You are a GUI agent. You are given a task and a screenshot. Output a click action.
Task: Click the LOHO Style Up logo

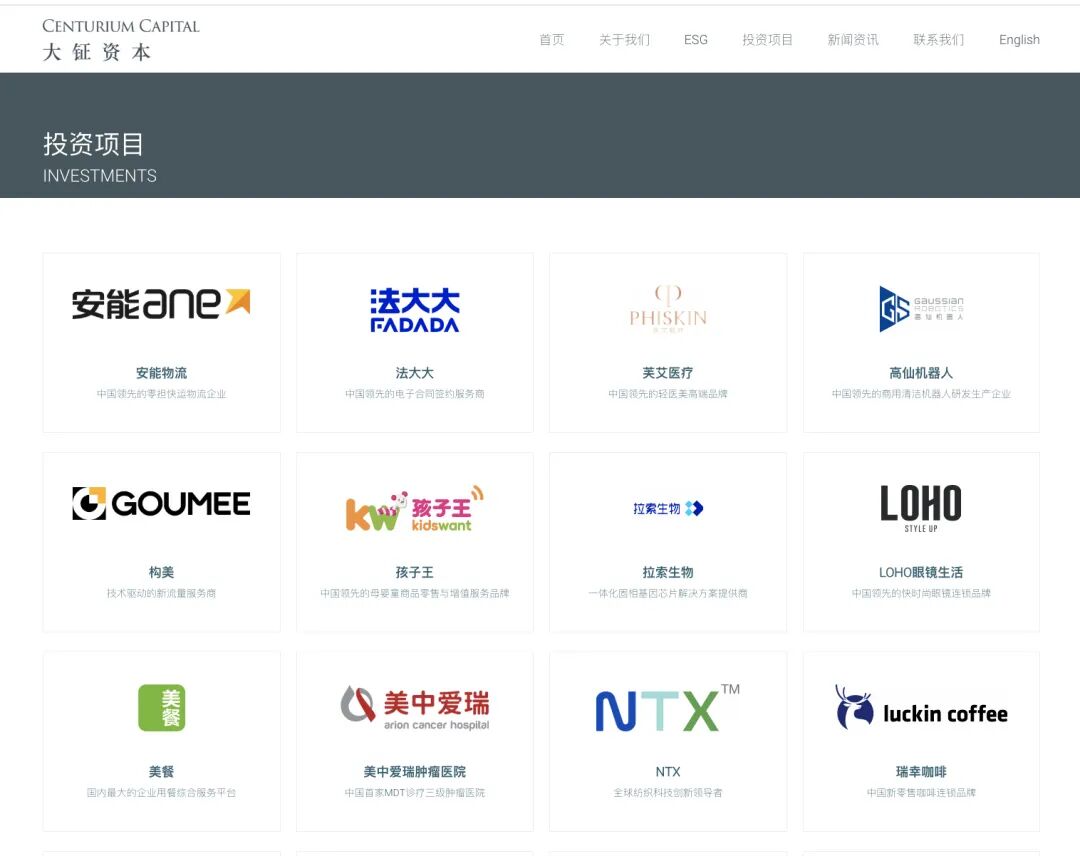pos(921,508)
